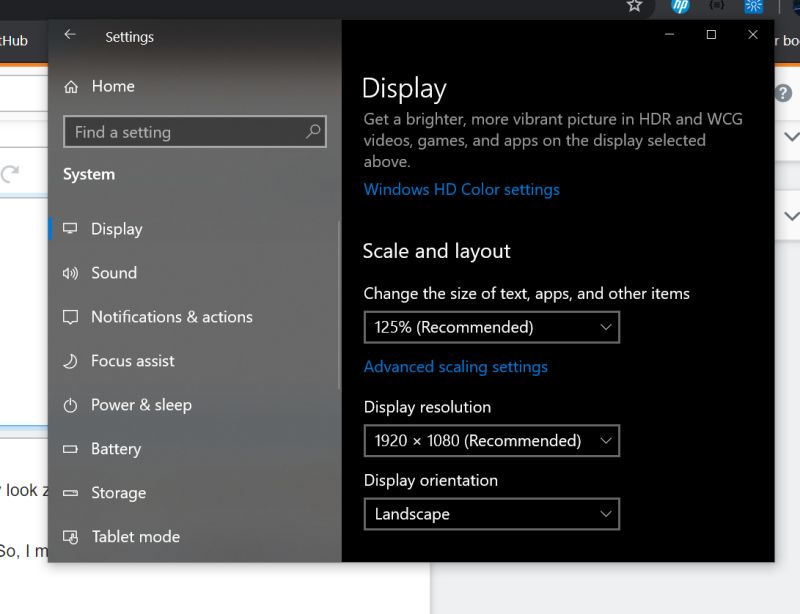The width and height of the screenshot is (800, 614).
Task: Go back with the Settings back arrow
Action: pos(70,35)
